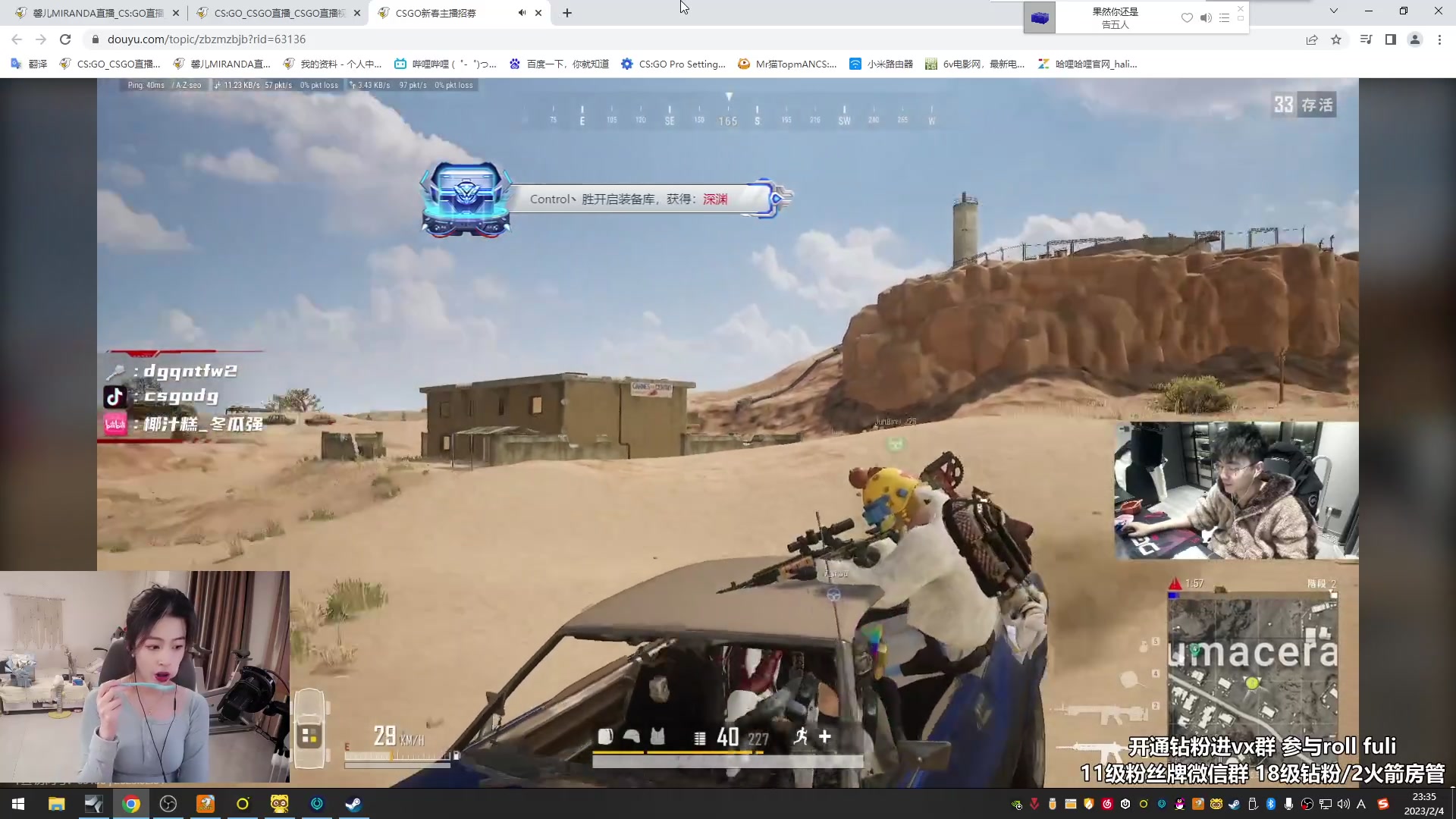
Task: Open the Mr猫TopmANCS bookmark
Action: pos(787,64)
